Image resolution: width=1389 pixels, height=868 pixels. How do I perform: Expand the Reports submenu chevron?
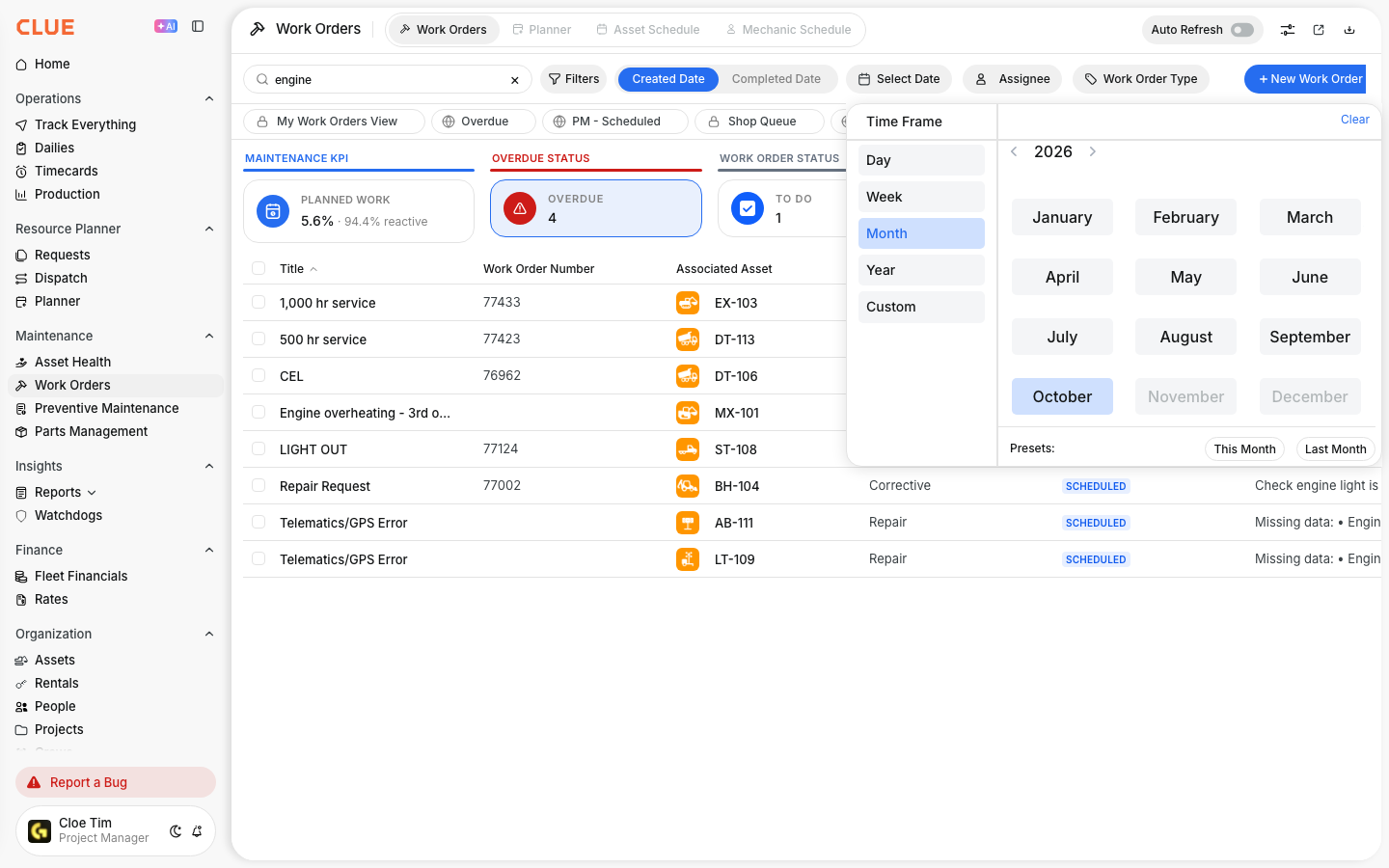[92, 493]
